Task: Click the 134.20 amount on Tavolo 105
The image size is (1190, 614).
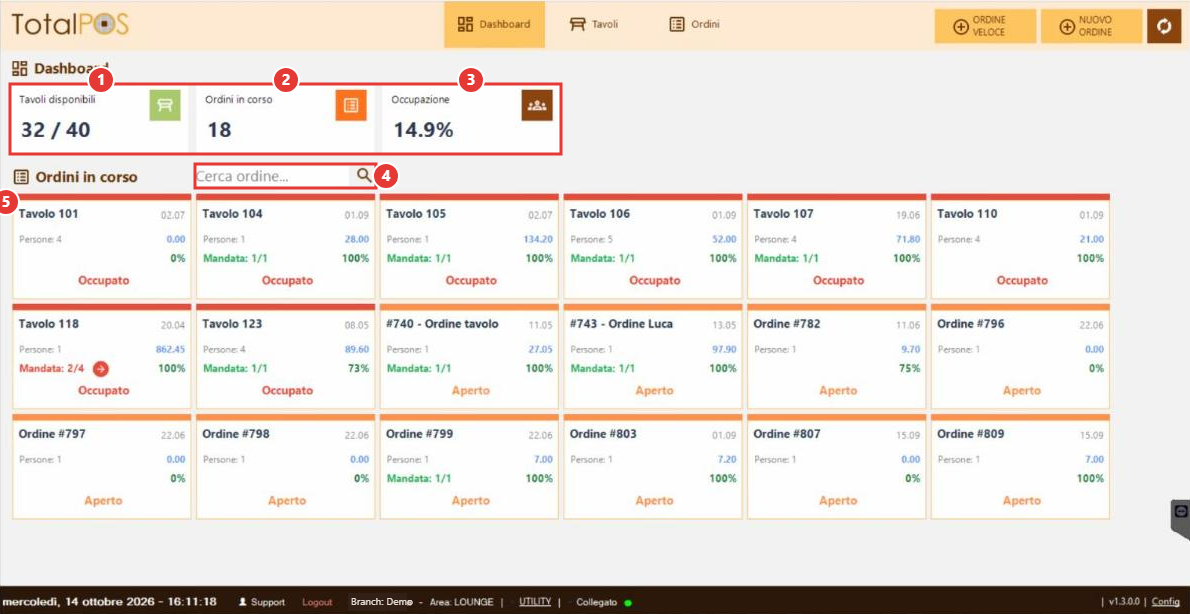Action: click(x=538, y=239)
